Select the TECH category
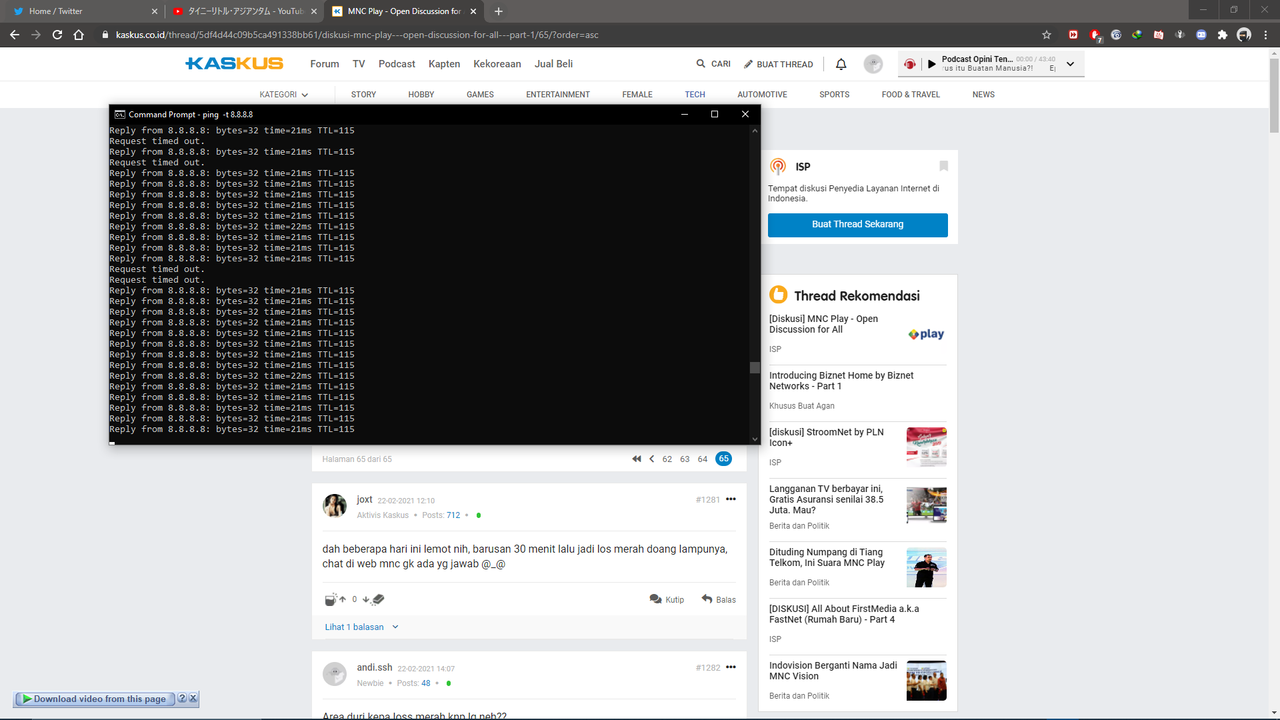The image size is (1280, 720). click(x=695, y=95)
